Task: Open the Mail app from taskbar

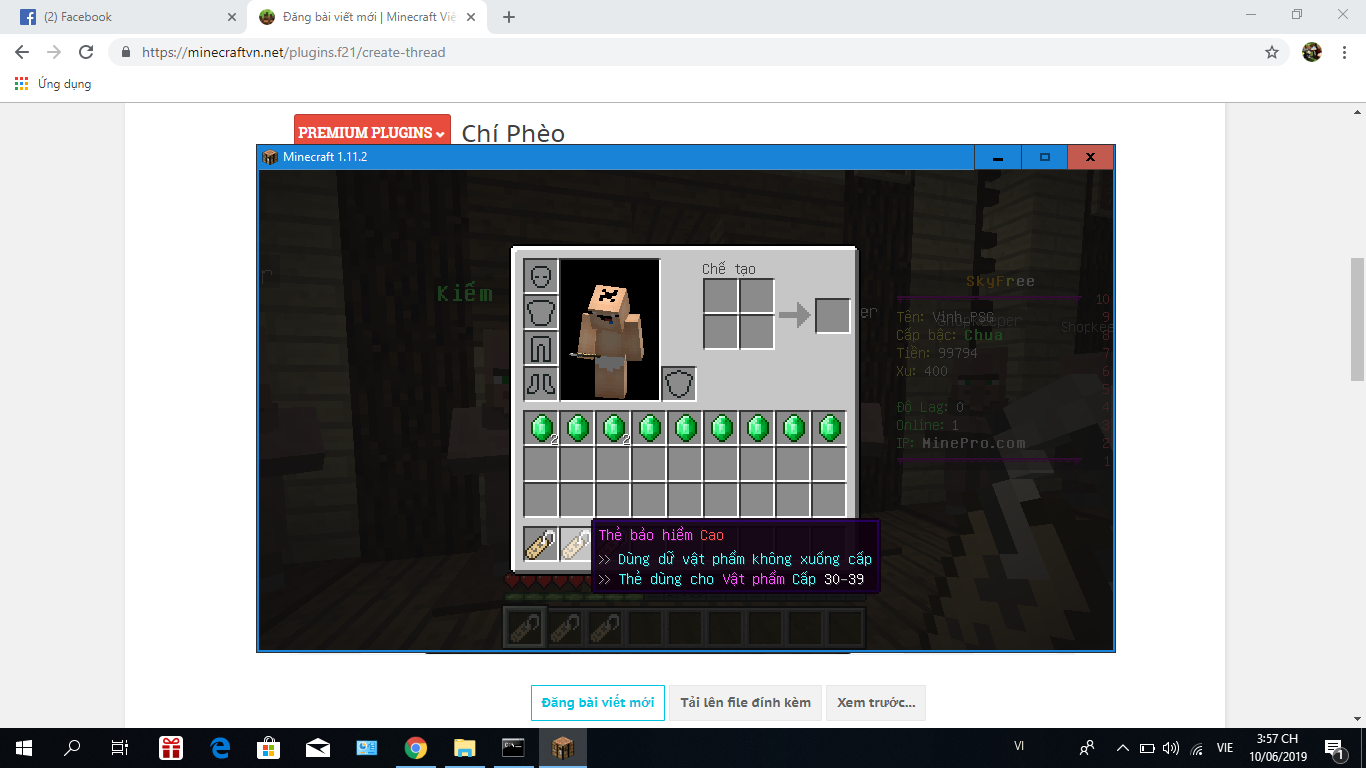Action: point(318,748)
